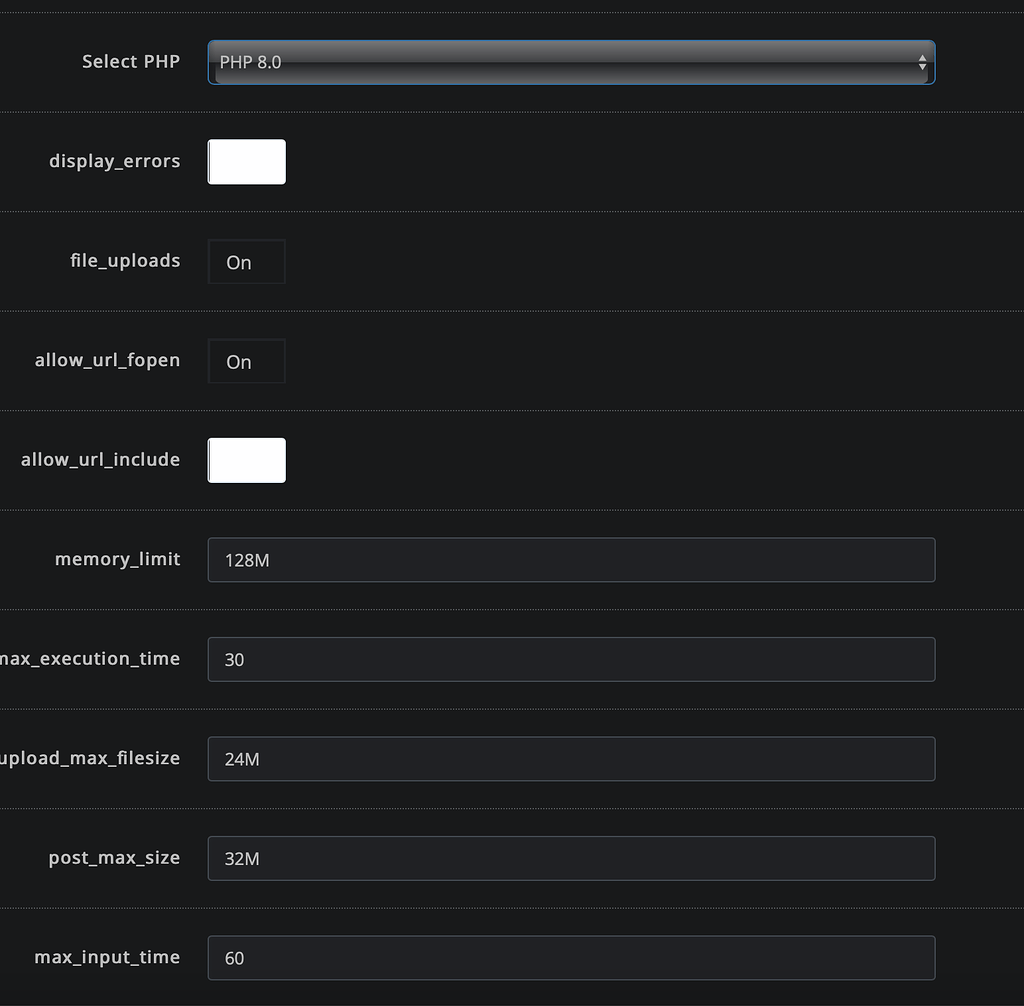Edit the max_execution_time value
Screen dimensions: 1024x1006
570,659
